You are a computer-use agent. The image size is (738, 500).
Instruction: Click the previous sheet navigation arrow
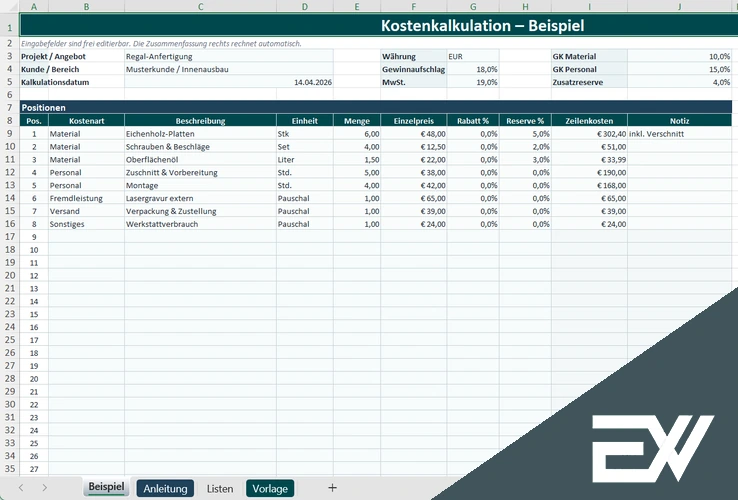19,488
